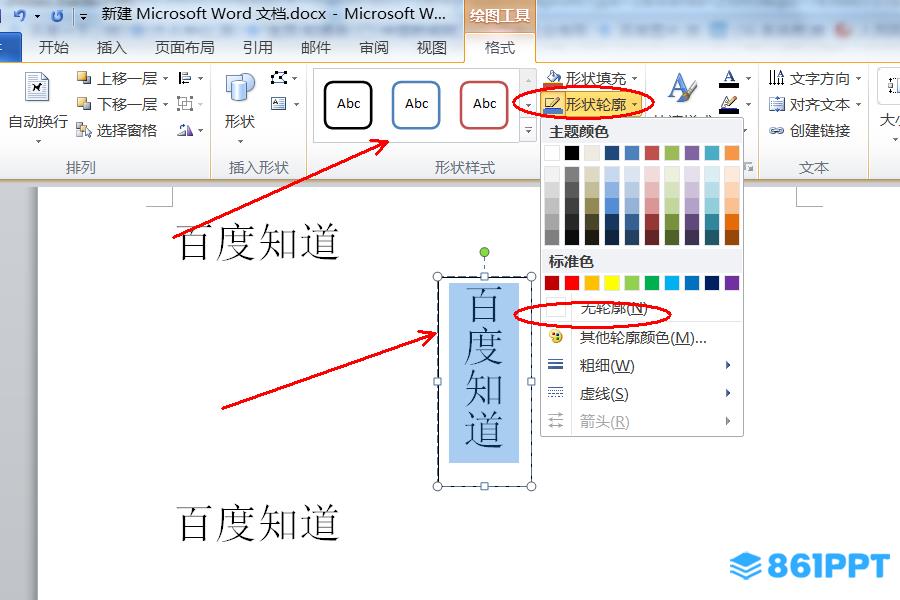Choose the purple swatch under 标准色
The width and height of the screenshot is (900, 600).
(x=732, y=283)
